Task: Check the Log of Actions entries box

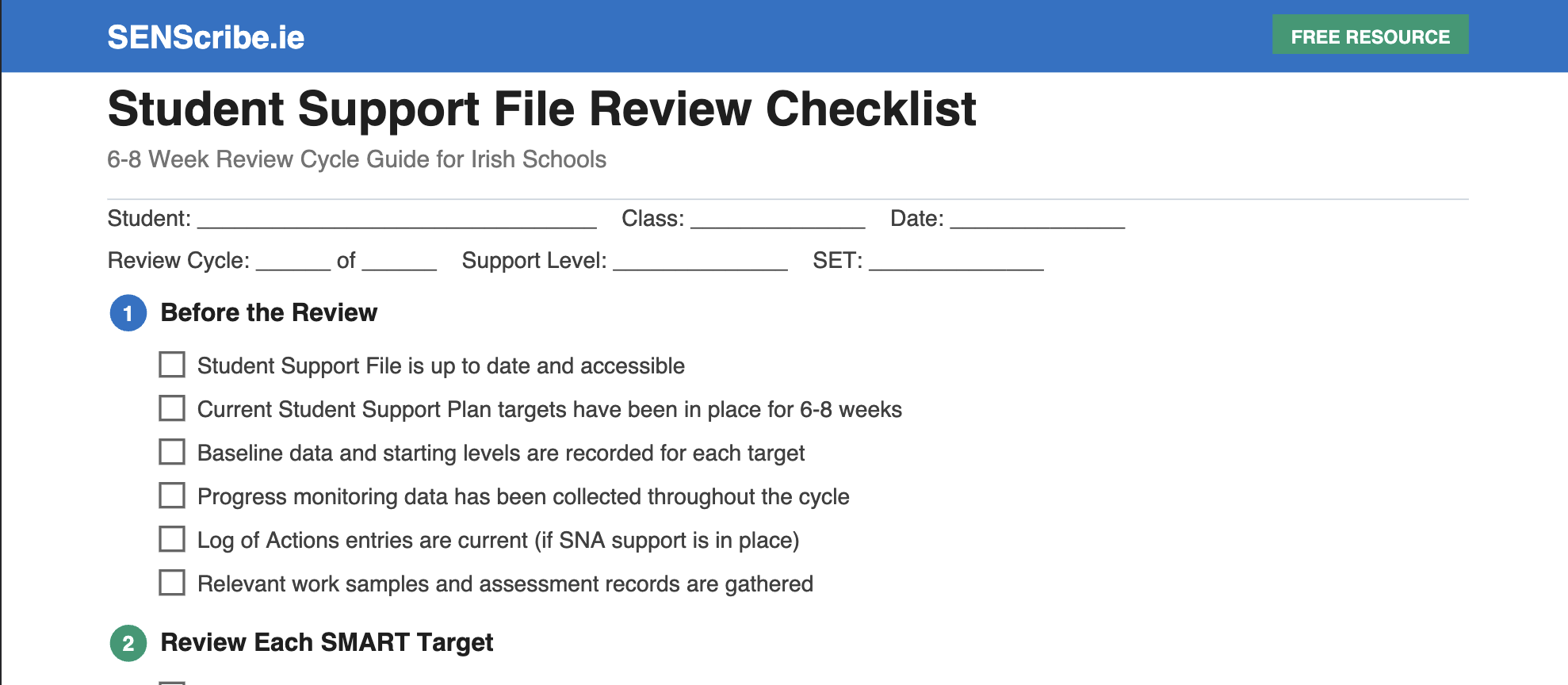Action: tap(172, 539)
